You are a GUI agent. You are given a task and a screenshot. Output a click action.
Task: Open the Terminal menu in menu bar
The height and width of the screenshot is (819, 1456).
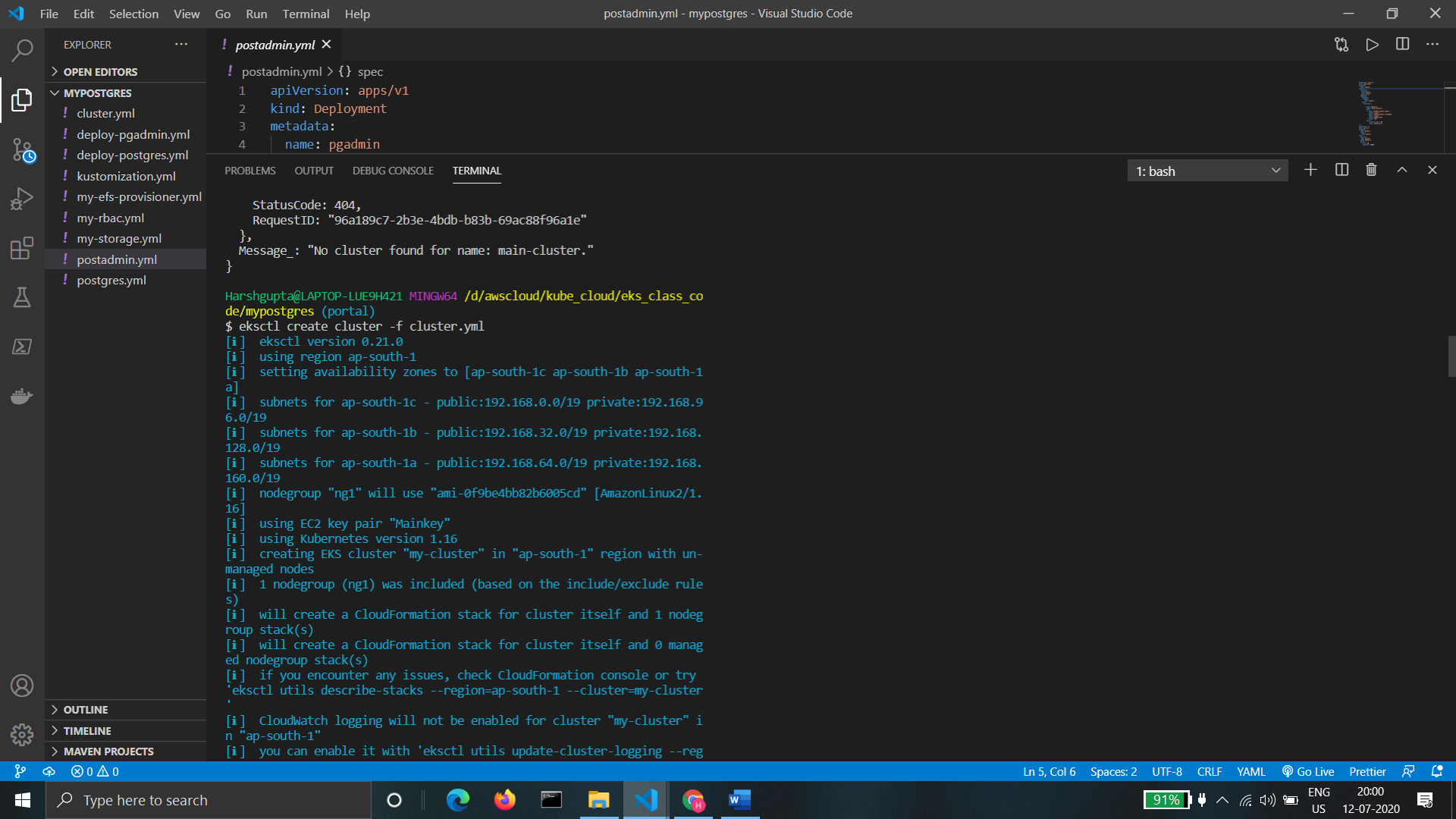point(306,14)
